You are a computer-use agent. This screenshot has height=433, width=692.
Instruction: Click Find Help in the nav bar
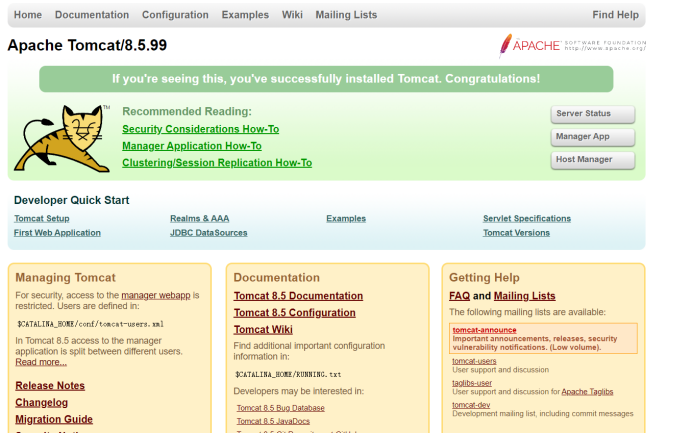[x=615, y=15]
